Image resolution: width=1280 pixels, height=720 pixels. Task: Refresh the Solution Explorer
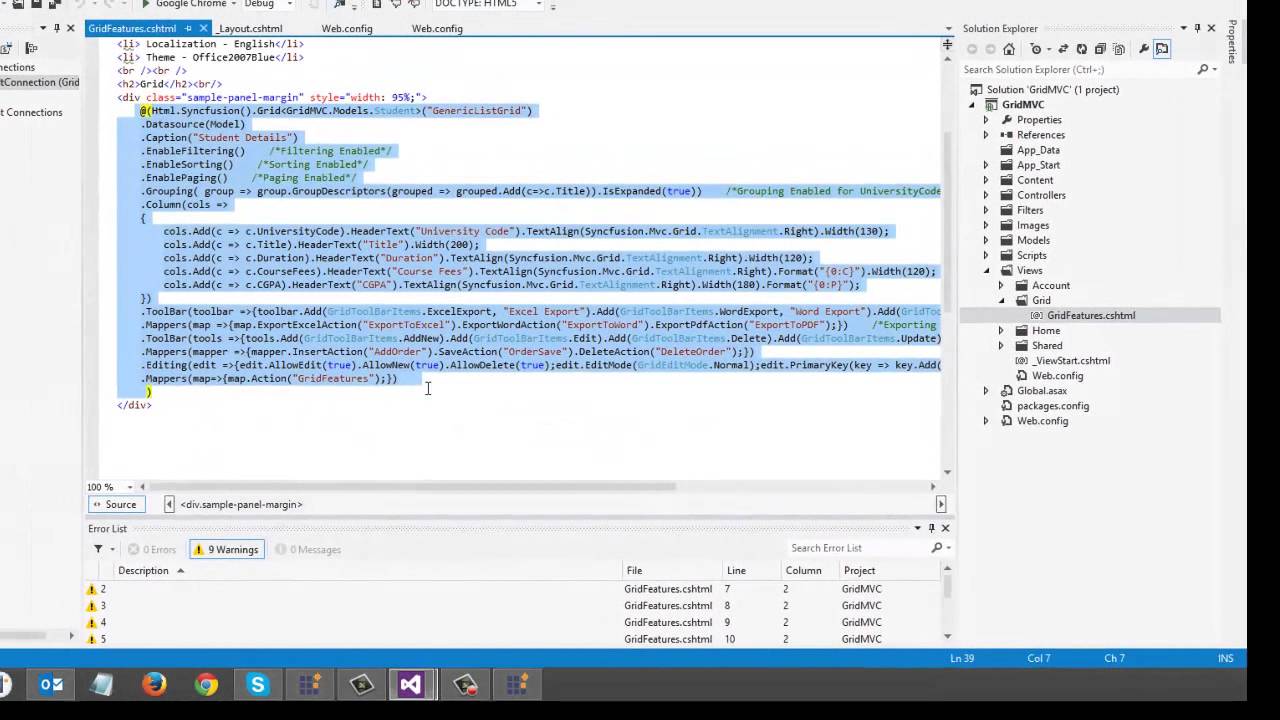1081,49
